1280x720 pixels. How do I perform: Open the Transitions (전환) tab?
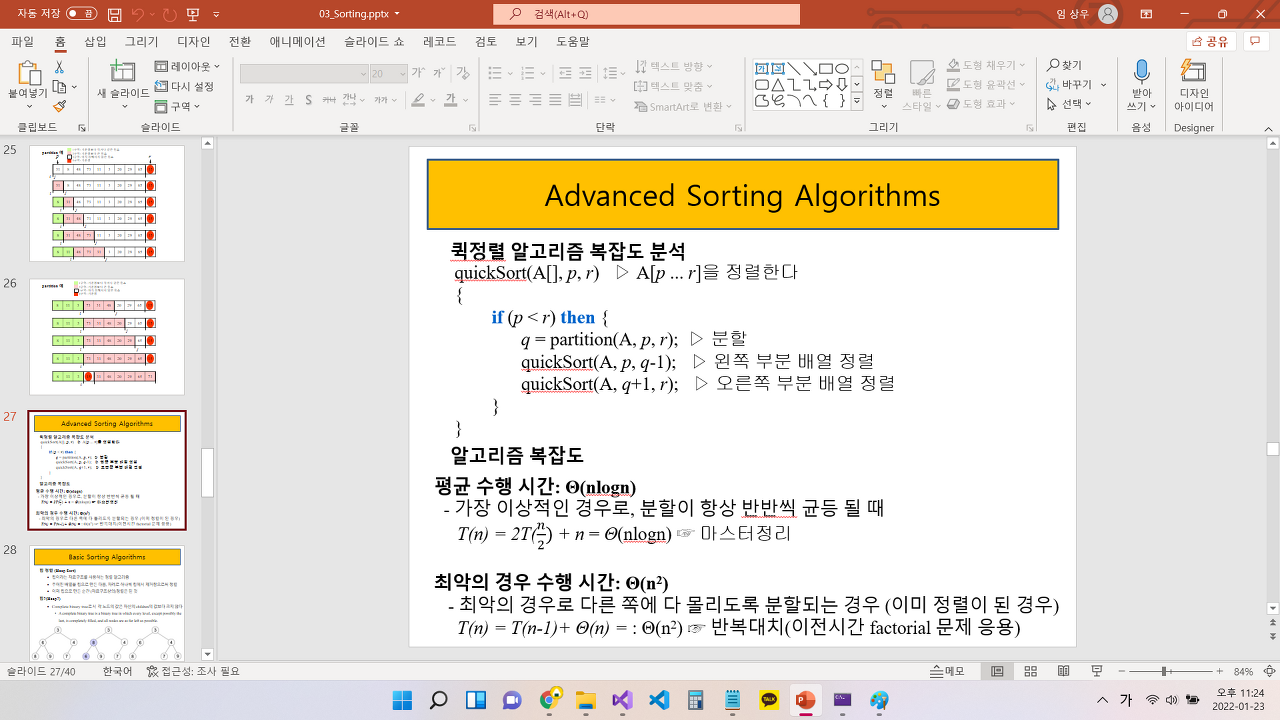(240, 42)
